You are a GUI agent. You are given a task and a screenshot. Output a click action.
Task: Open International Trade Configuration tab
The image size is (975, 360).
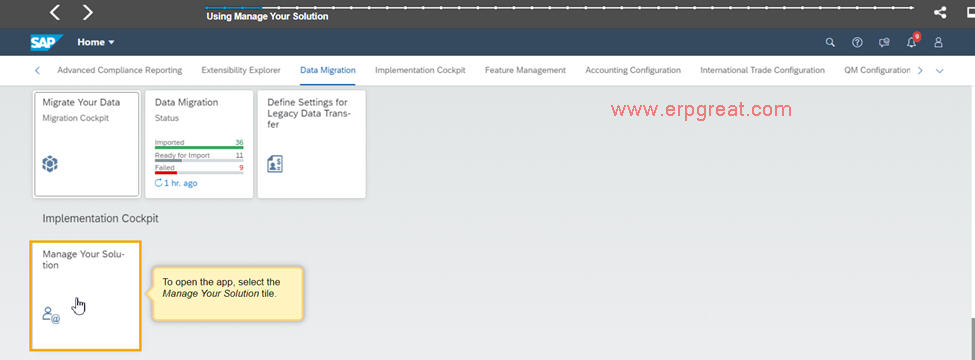coord(762,70)
